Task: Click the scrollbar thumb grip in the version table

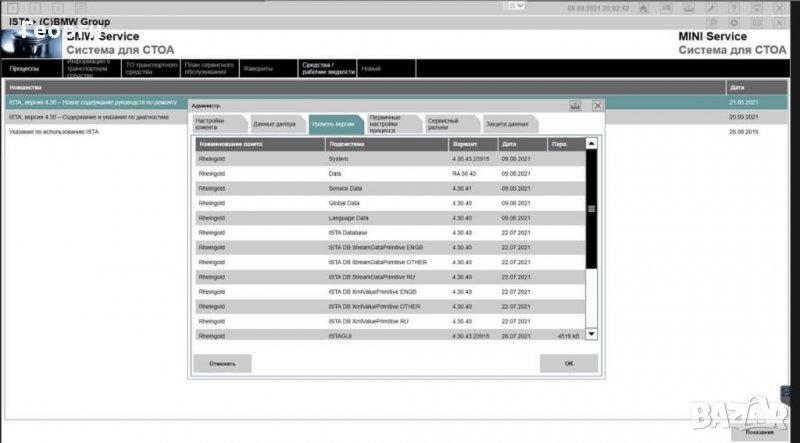Action: tap(591, 209)
